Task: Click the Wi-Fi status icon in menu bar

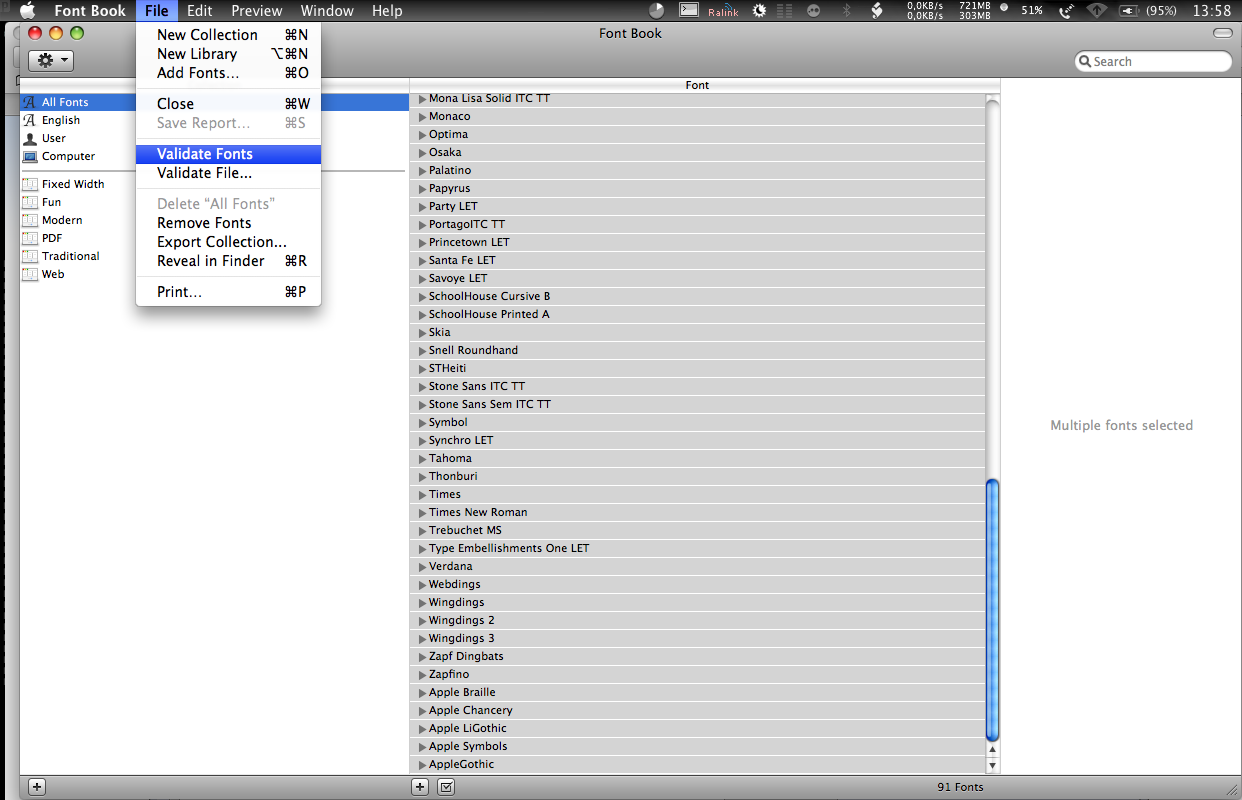Action: point(1097,11)
